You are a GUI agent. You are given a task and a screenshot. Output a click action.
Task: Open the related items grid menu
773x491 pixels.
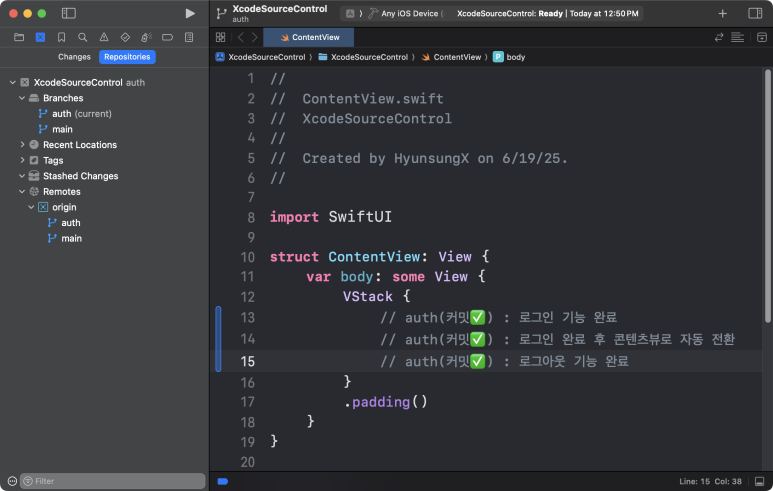point(220,37)
